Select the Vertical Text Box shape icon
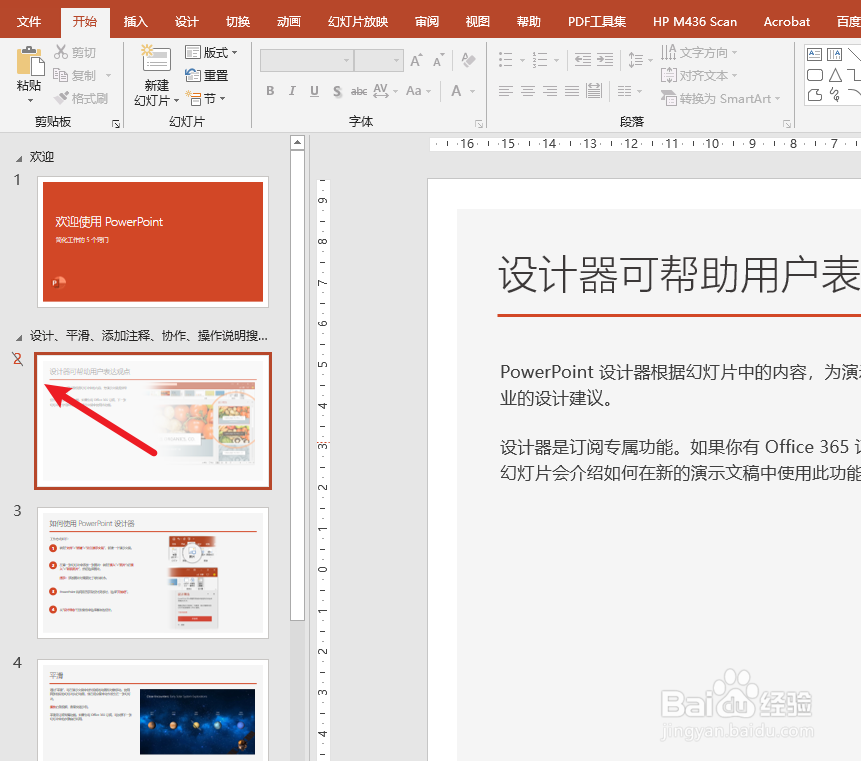Screen dimensions: 861x761 click(x=835, y=54)
